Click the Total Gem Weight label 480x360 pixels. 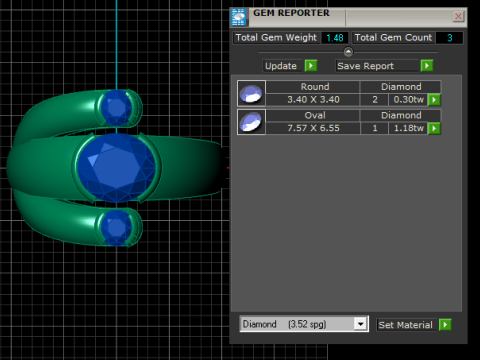click(276, 38)
